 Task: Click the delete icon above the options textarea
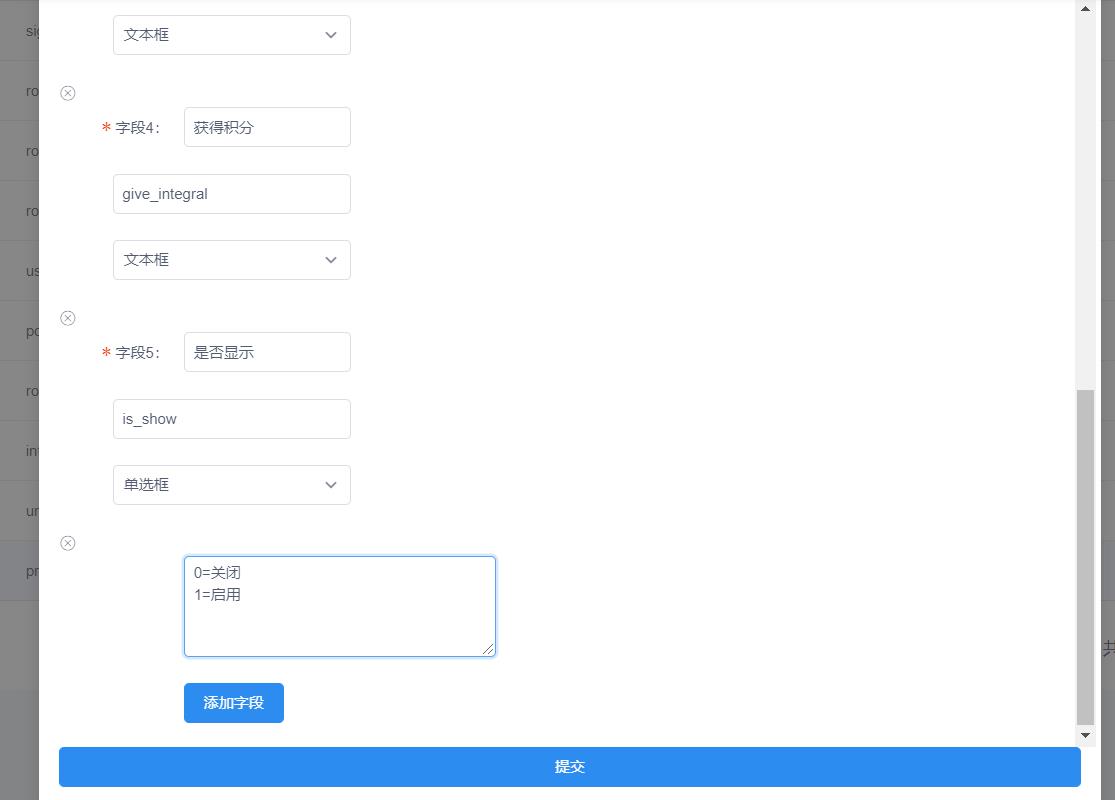pos(67,543)
